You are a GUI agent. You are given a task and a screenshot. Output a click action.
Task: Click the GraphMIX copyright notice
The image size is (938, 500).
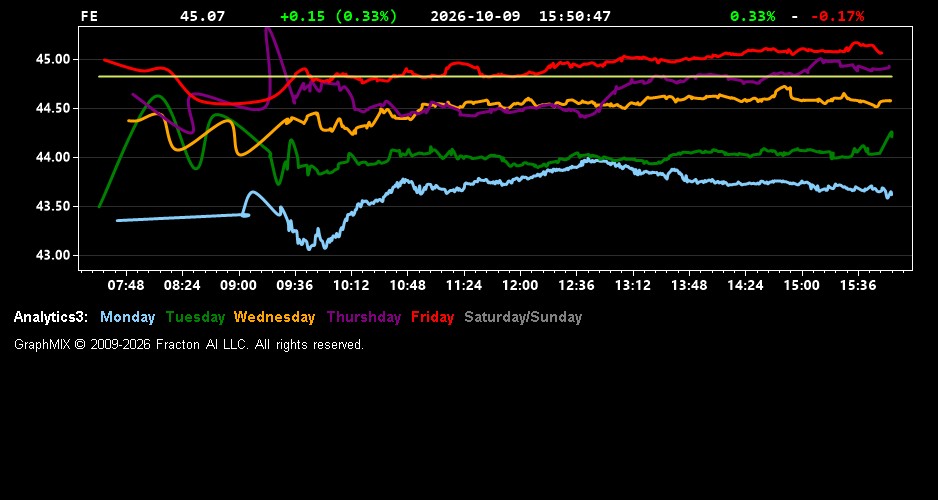[x=188, y=345]
